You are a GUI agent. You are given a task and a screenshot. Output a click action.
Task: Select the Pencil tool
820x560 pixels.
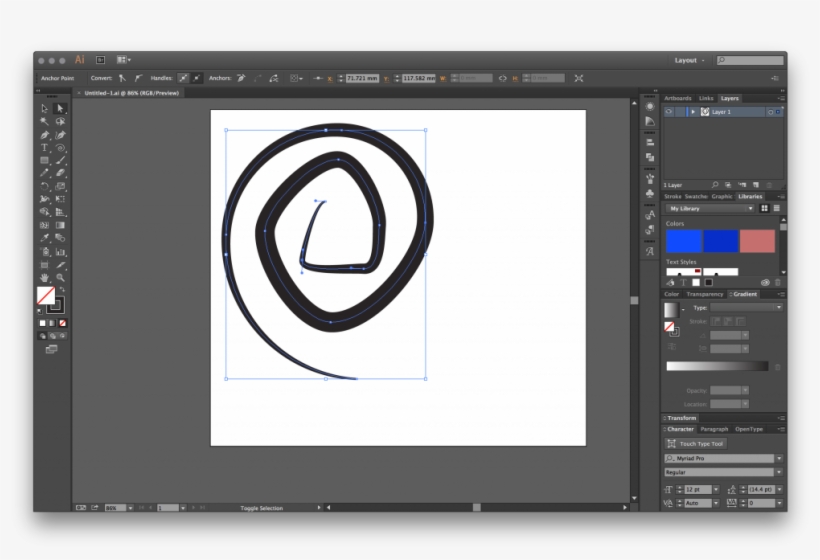[x=44, y=173]
